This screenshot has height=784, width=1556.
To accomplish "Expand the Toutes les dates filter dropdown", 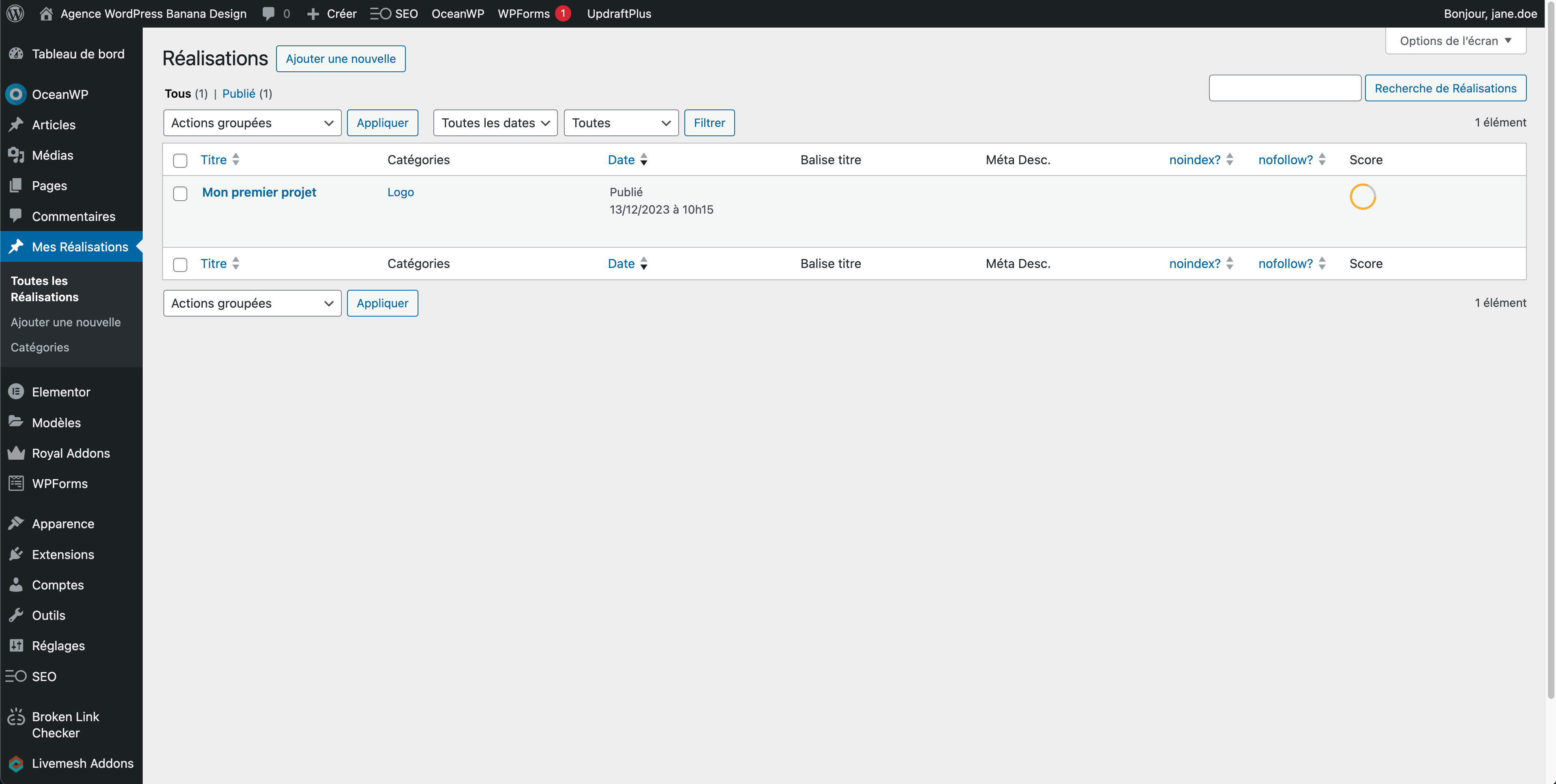I will [494, 122].
